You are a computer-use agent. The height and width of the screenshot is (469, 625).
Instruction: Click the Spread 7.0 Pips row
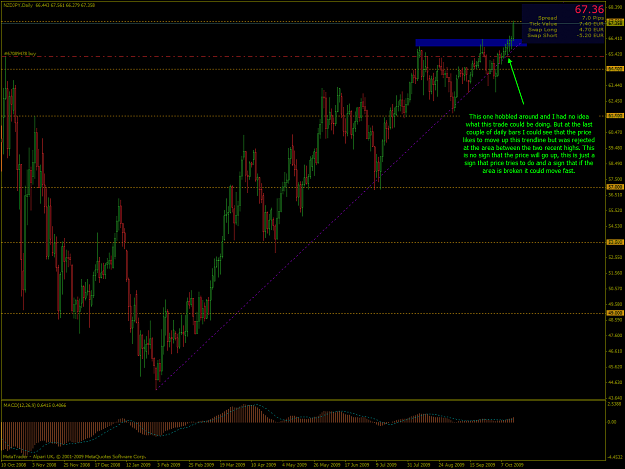(570, 18)
